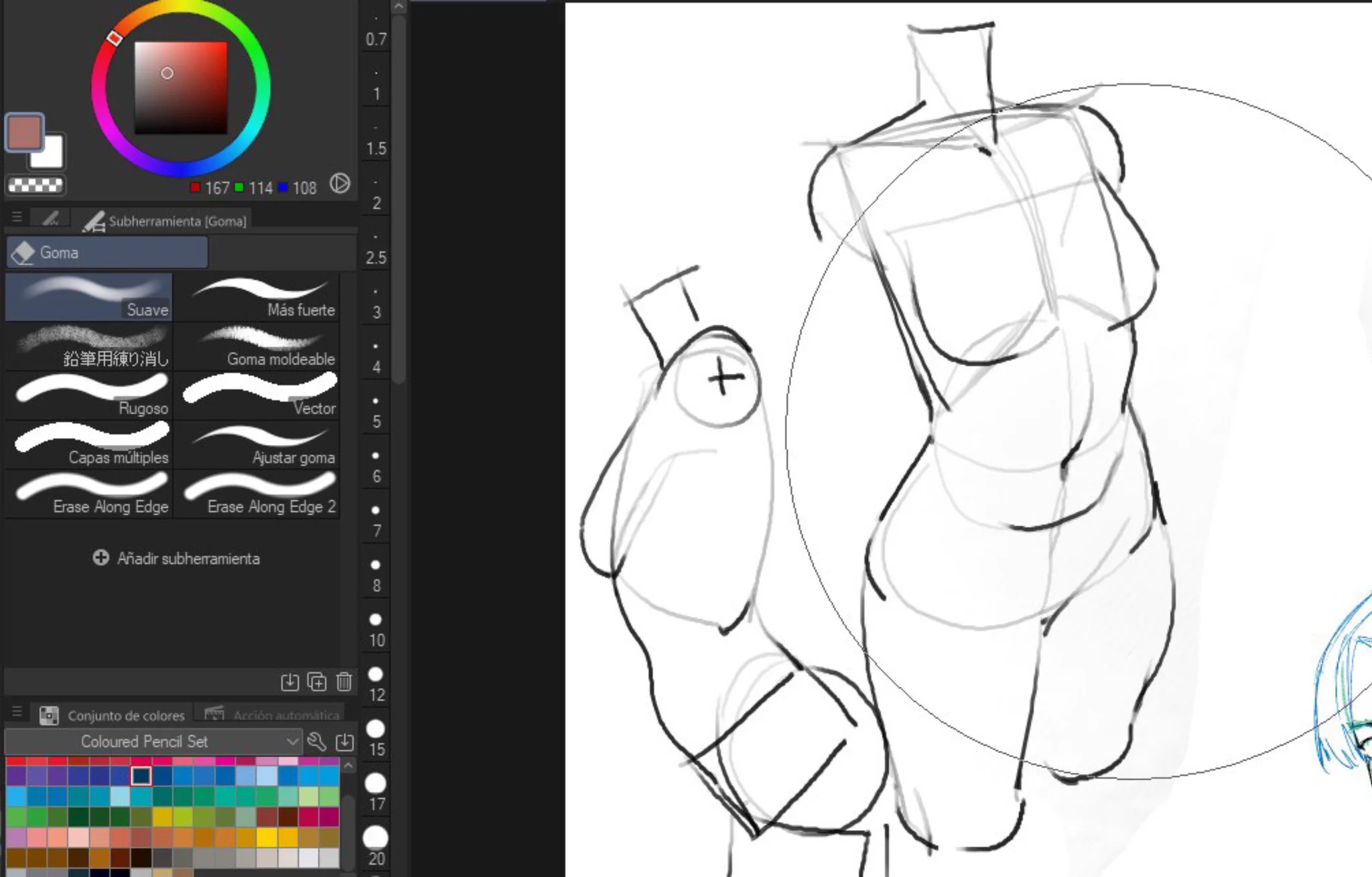Click the brush size scroll up arrow

click(399, 7)
